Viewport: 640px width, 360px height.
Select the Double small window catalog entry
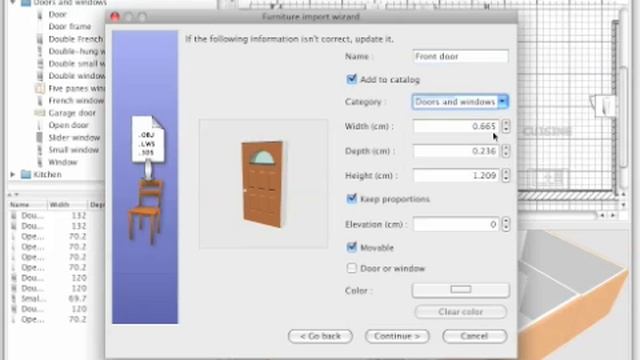[x=76, y=64]
